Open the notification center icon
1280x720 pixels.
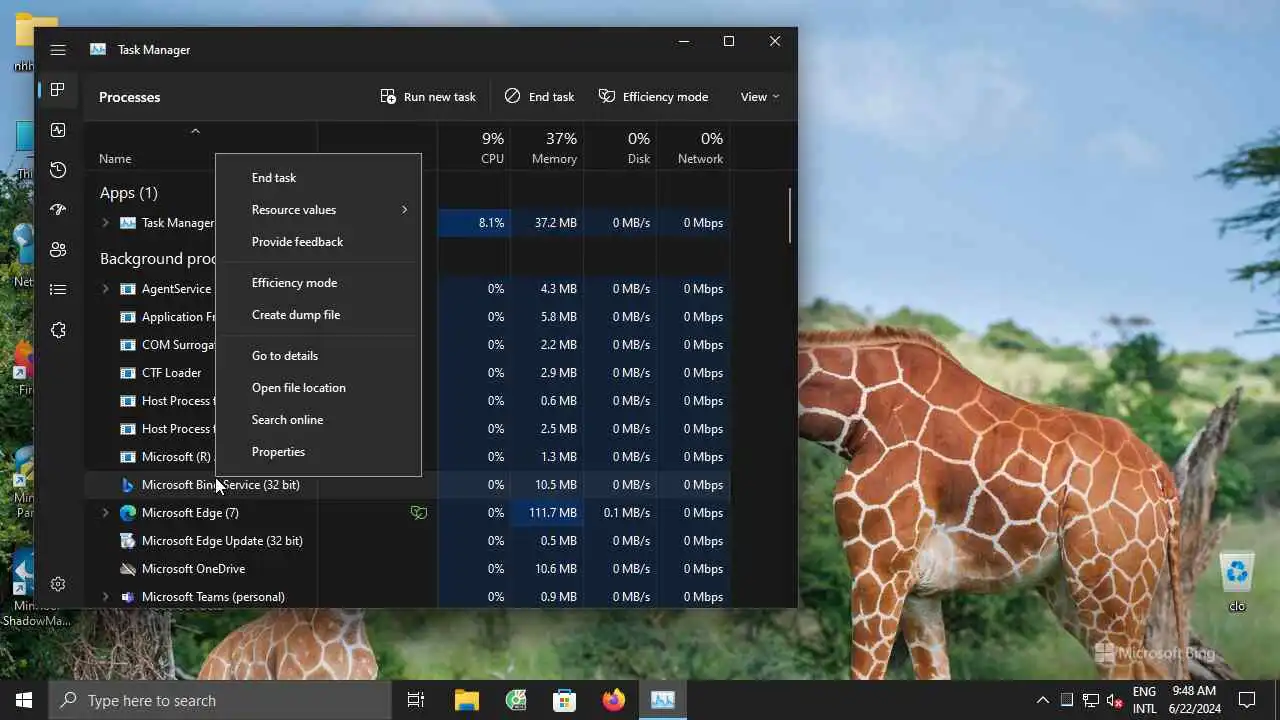click(x=1247, y=700)
